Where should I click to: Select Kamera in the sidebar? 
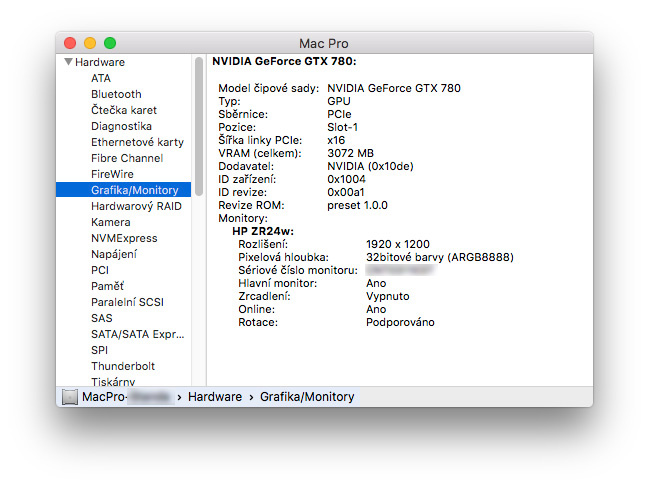111,222
